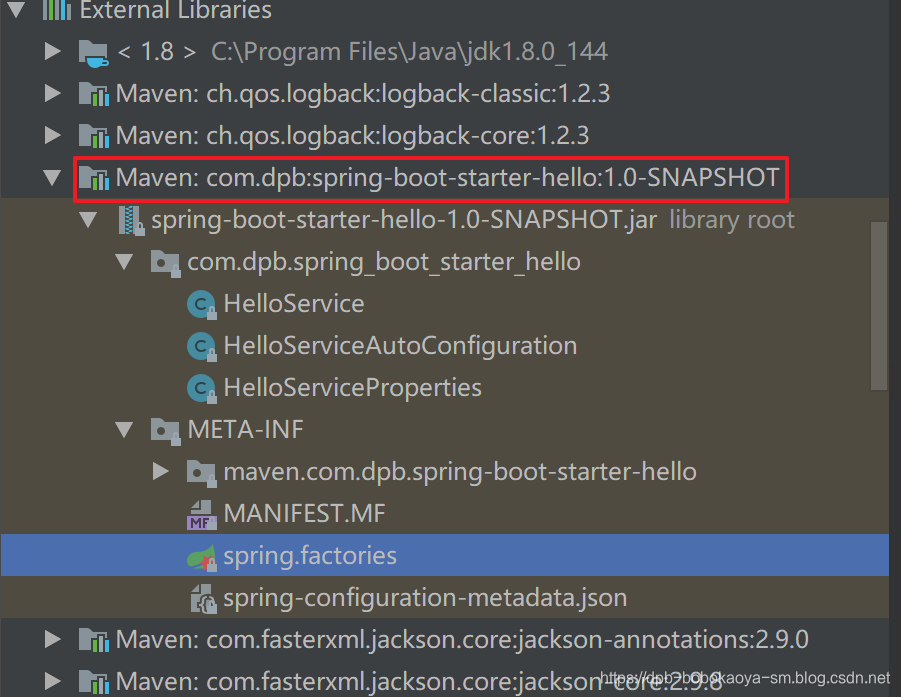Click the HelloServiceAutoConfiguration class icon
Viewport: 901px width, 697px height.
[202, 346]
